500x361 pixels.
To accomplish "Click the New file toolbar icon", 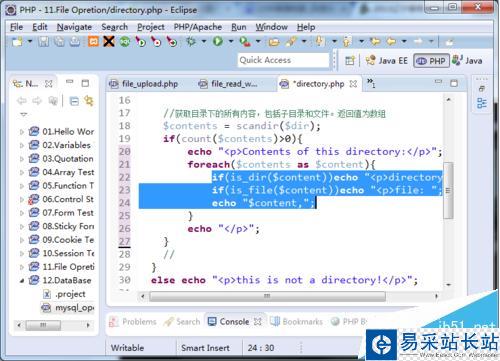I will pos(17,42).
